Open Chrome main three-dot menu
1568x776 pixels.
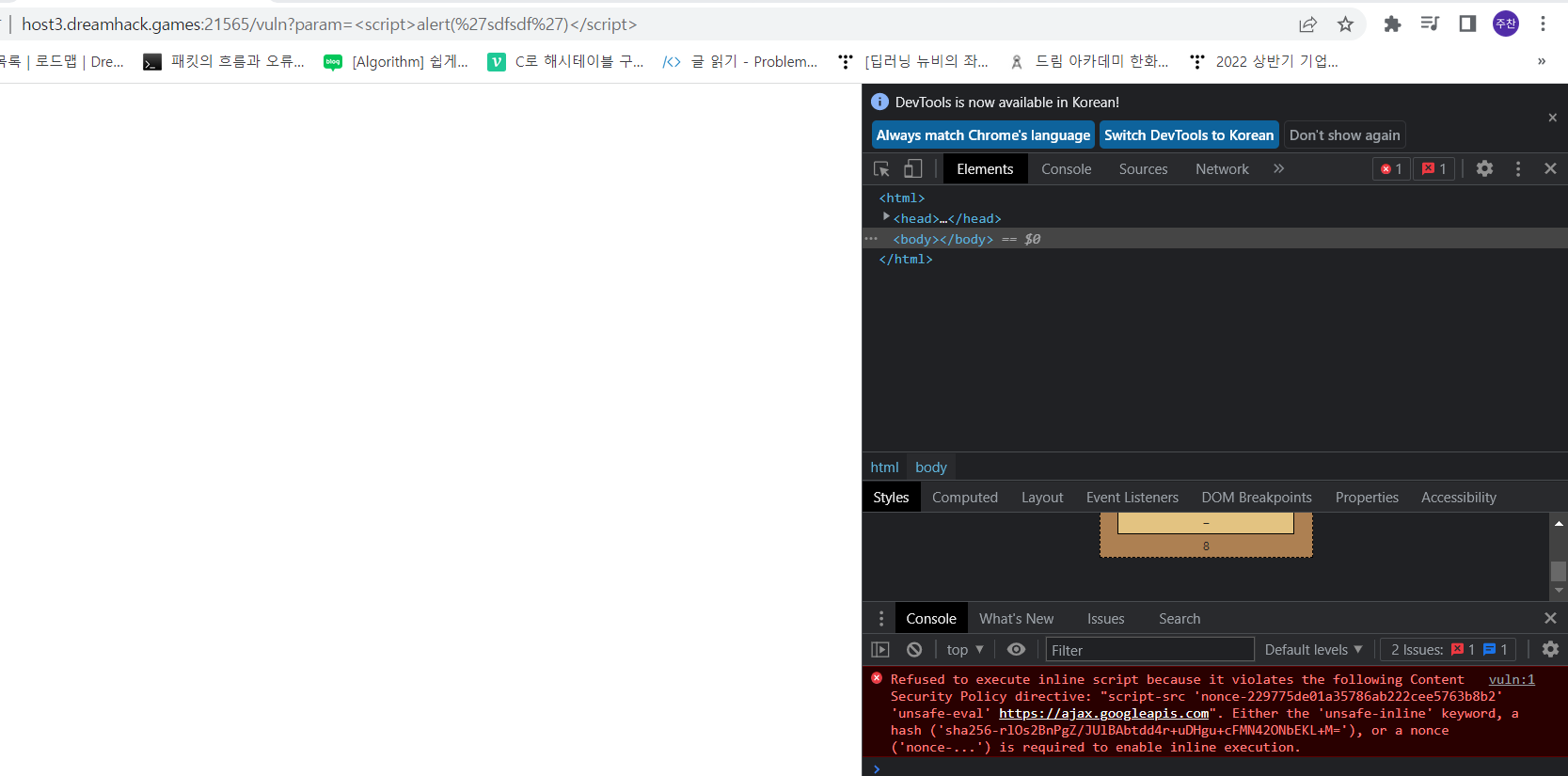point(1543,24)
